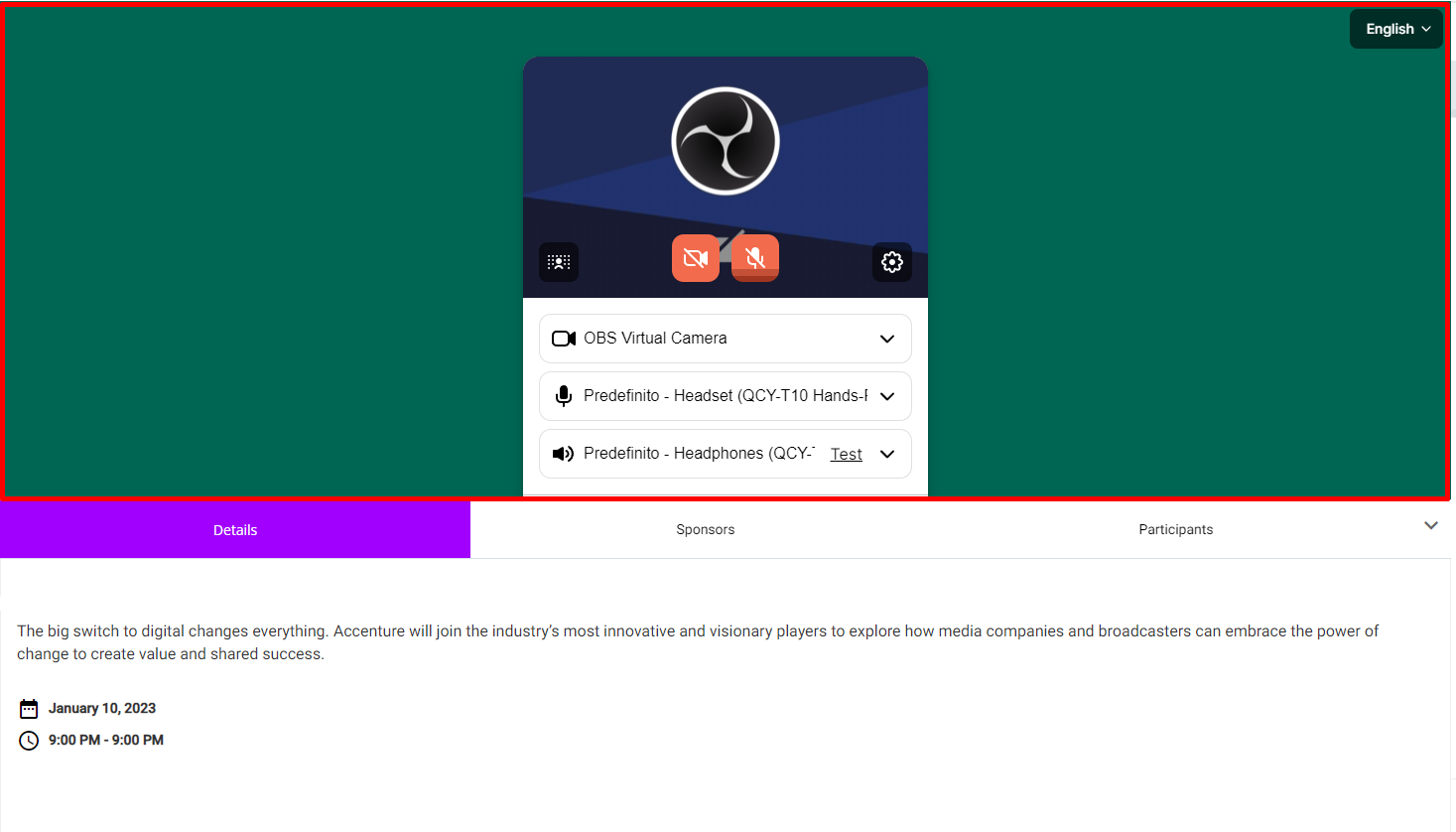The height and width of the screenshot is (832, 1456).
Task: Collapse the tabs panel chevron
Action: (1431, 526)
